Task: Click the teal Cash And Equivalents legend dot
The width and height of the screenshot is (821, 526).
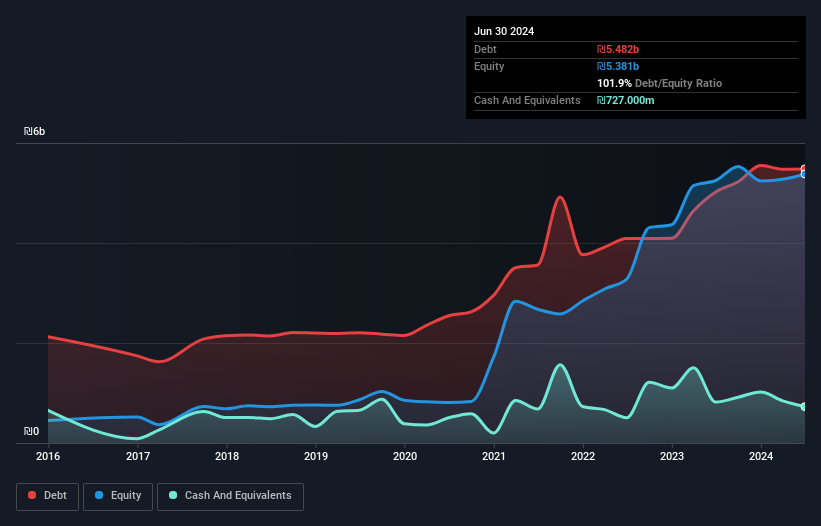Action: tap(173, 495)
